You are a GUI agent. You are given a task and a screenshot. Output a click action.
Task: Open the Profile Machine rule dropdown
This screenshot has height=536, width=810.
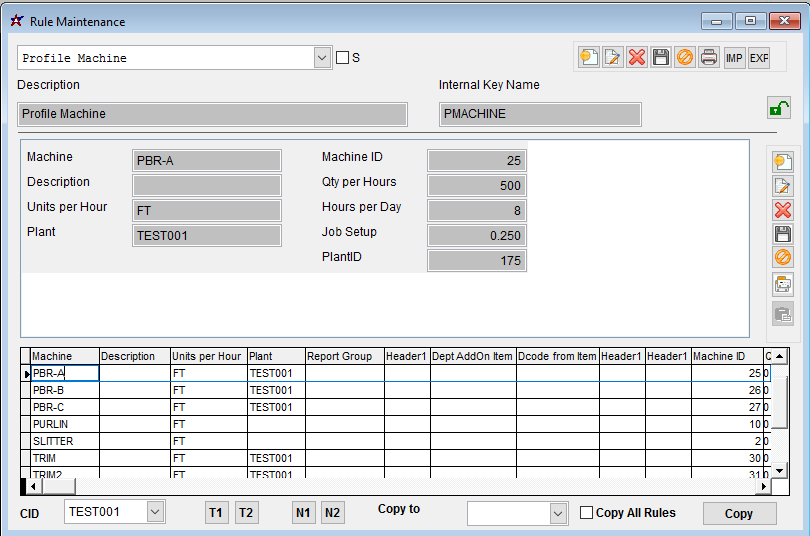click(322, 58)
